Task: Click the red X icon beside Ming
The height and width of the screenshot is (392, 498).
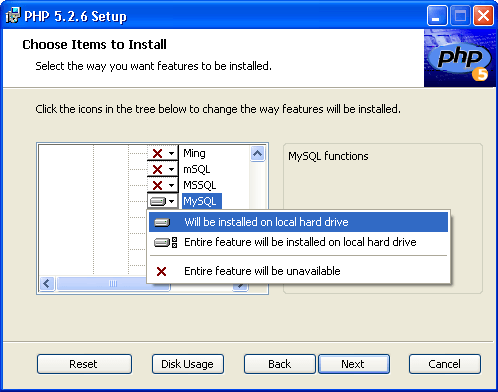Action: click(x=157, y=153)
